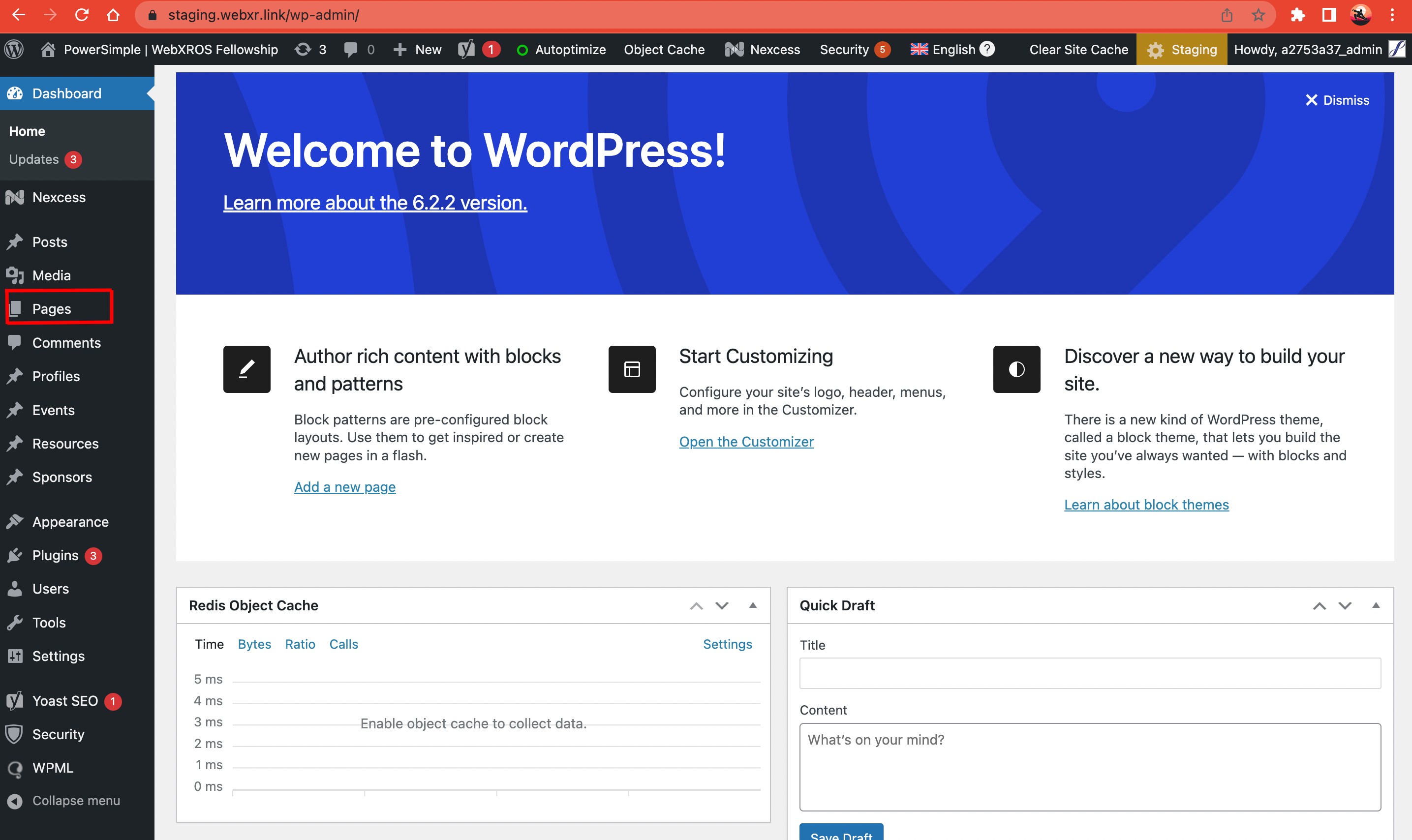The image size is (1412, 840).
Task: Click the Staging gear icon
Action: pyautogui.click(x=1156, y=50)
